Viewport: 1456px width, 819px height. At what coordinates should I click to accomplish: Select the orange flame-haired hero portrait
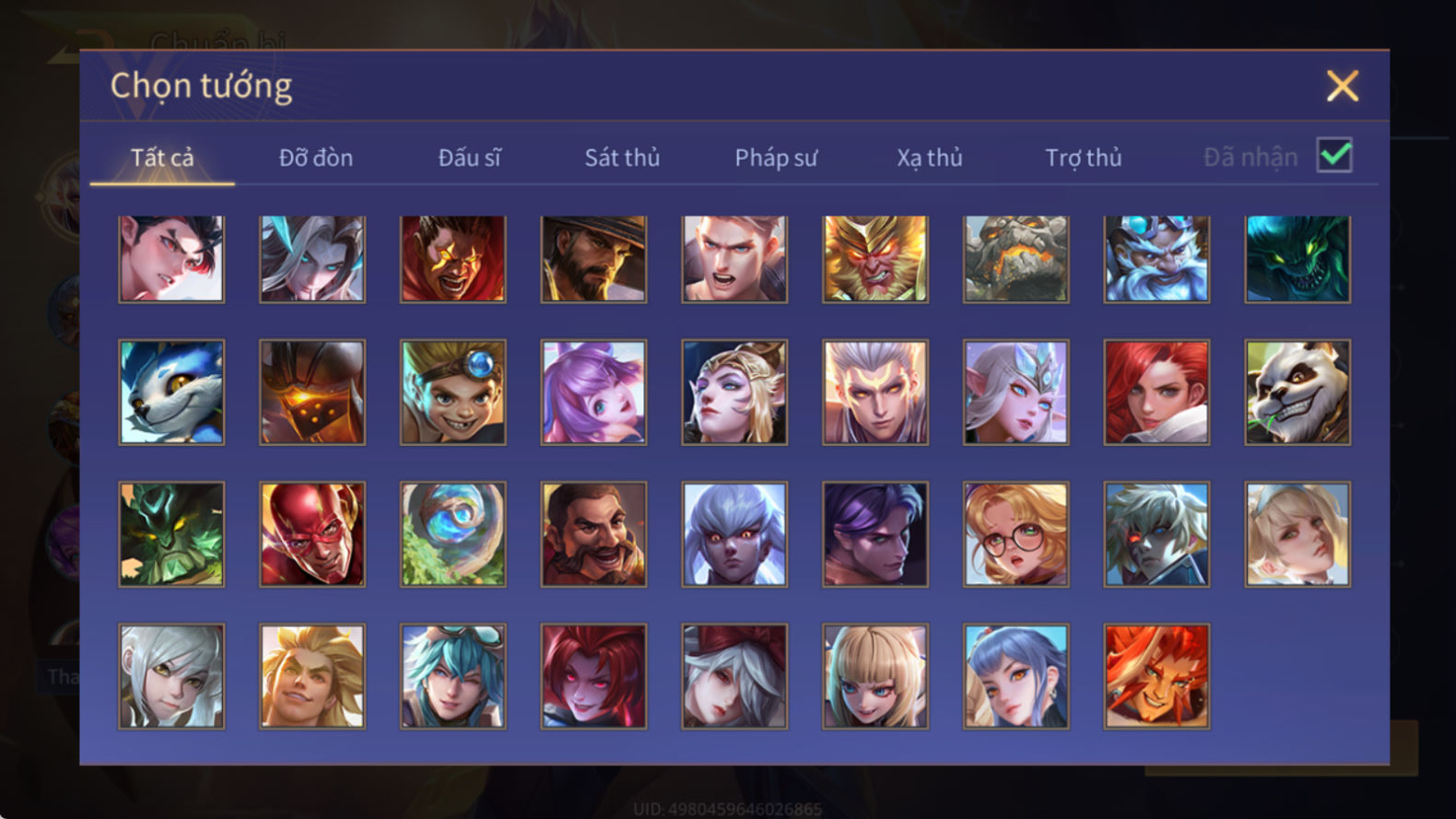point(1157,676)
